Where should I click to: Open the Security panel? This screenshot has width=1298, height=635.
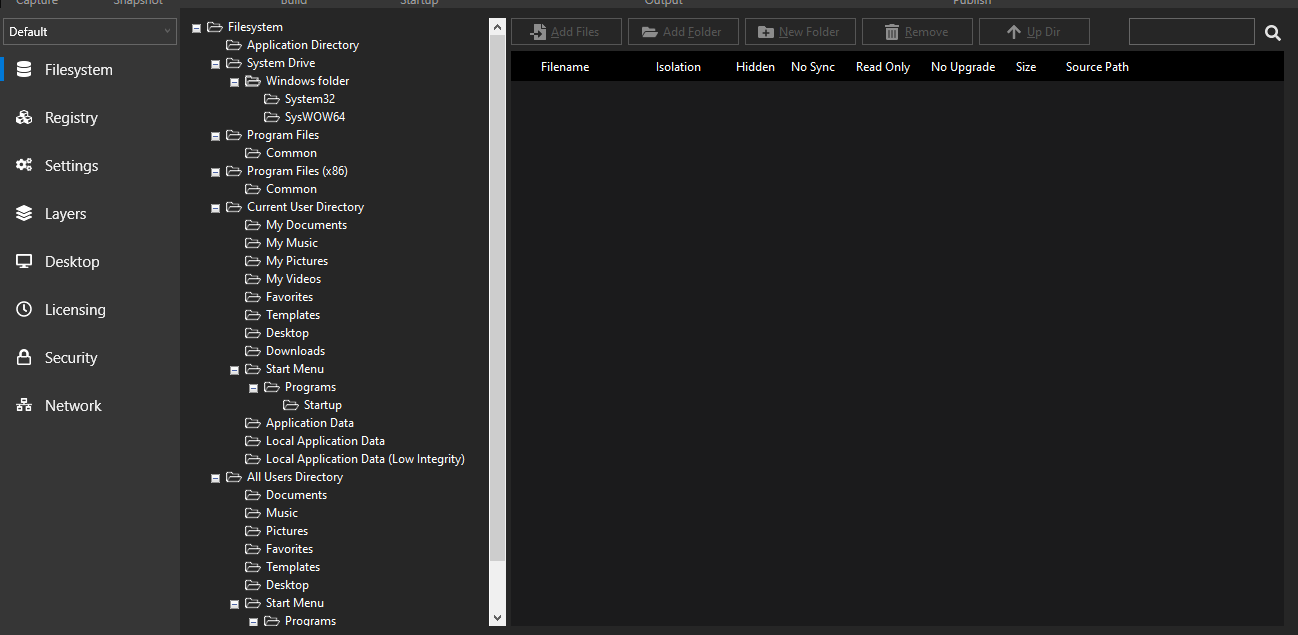tap(71, 357)
